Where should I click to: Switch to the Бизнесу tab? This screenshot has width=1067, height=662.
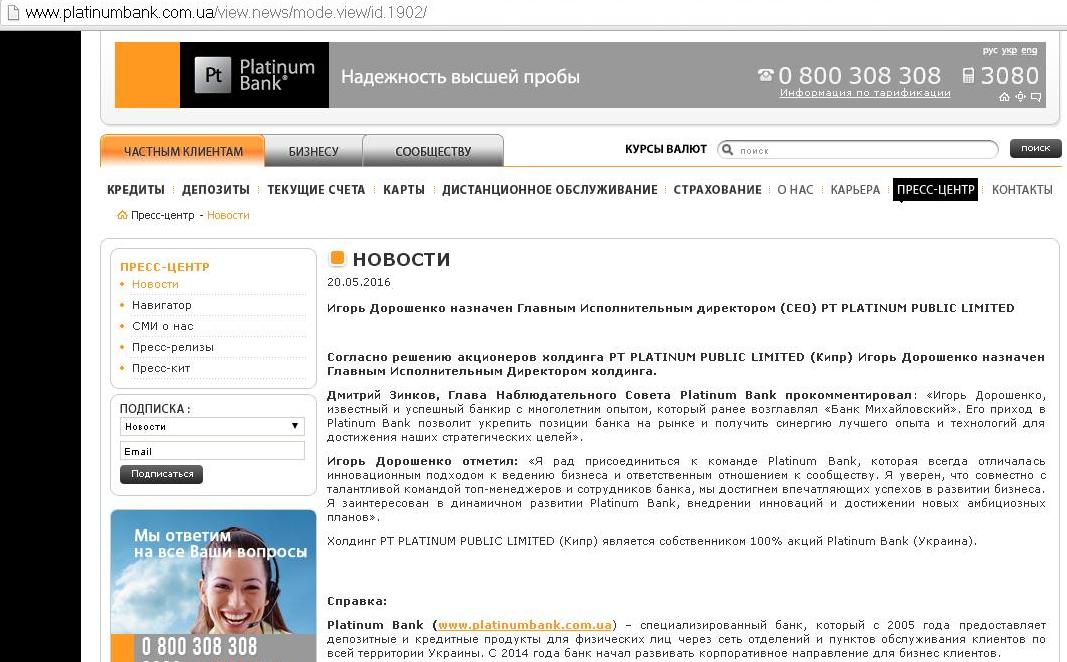(x=313, y=151)
